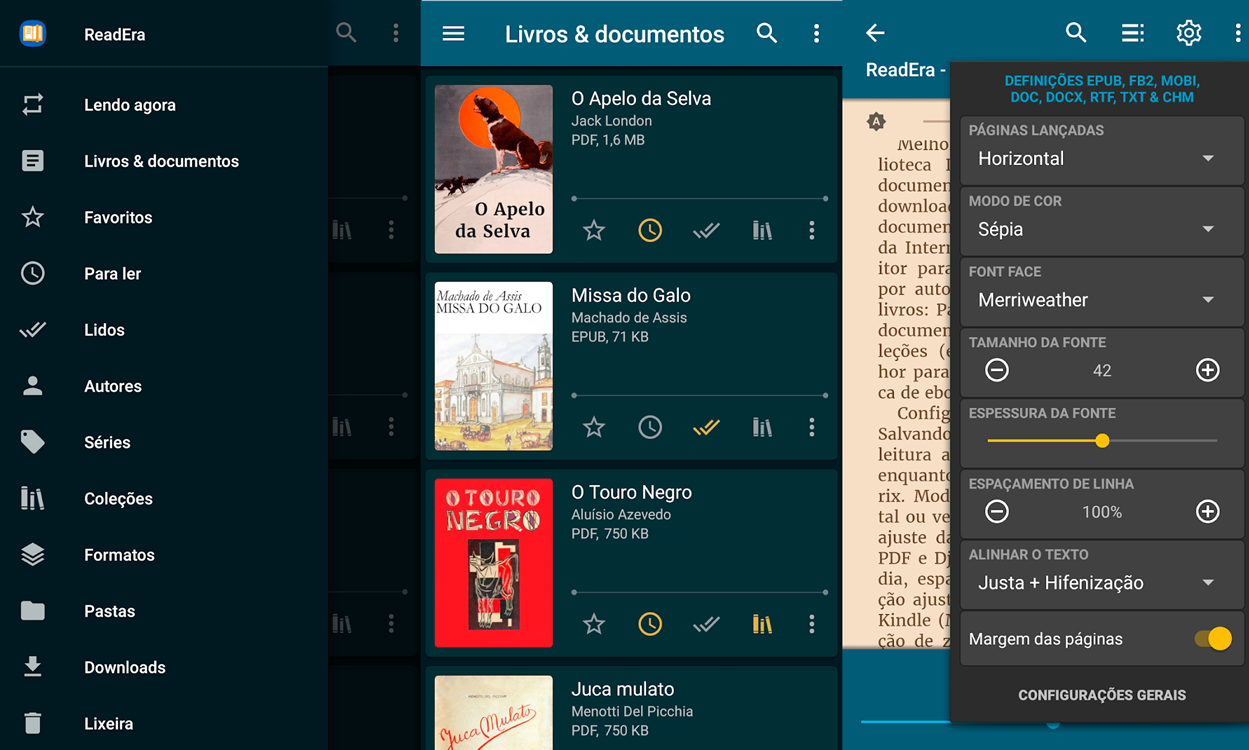Open Para ler in the drawer
The image size is (1249, 750).
click(164, 273)
